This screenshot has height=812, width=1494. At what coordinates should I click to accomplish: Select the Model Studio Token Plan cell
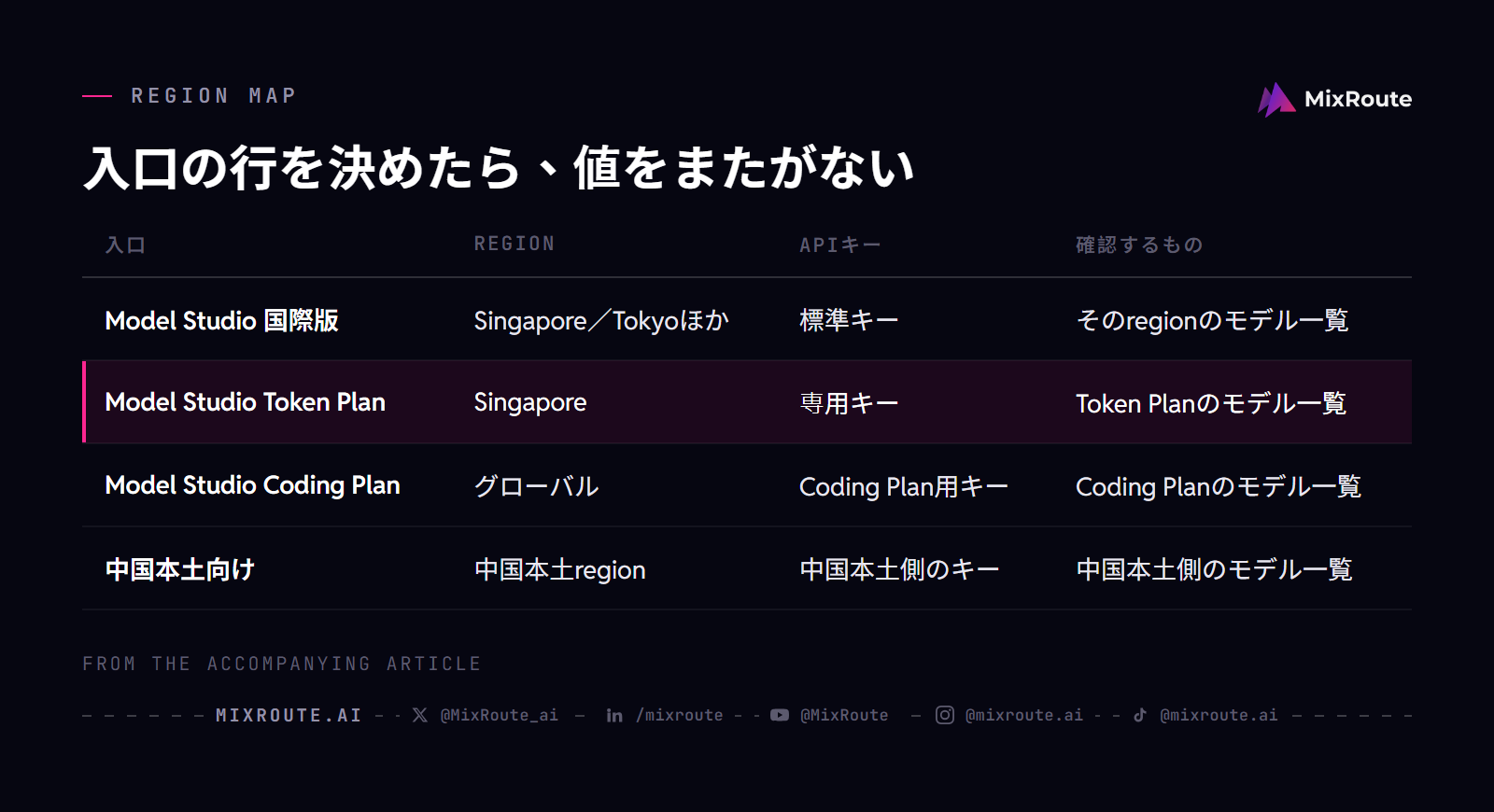245,402
